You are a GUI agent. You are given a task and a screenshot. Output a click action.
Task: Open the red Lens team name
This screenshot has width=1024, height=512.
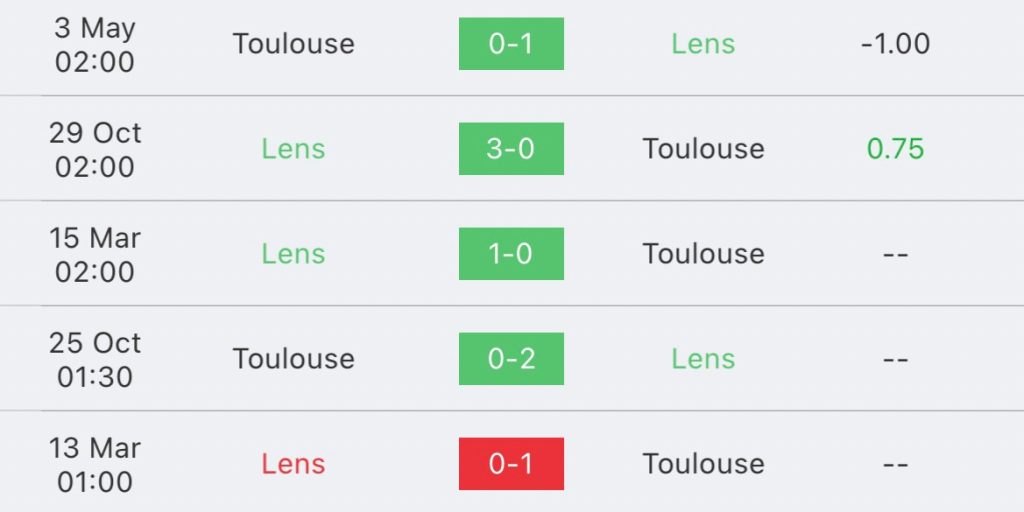tap(293, 464)
